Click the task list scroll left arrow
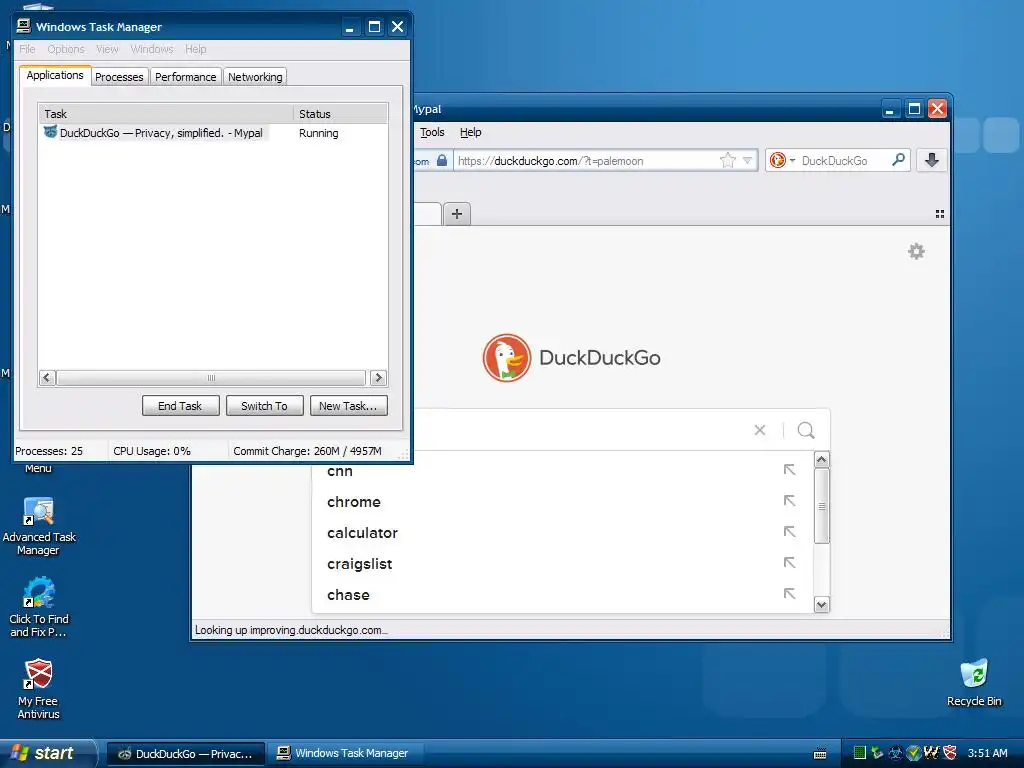The height and width of the screenshot is (768, 1024). pyautogui.click(x=47, y=377)
